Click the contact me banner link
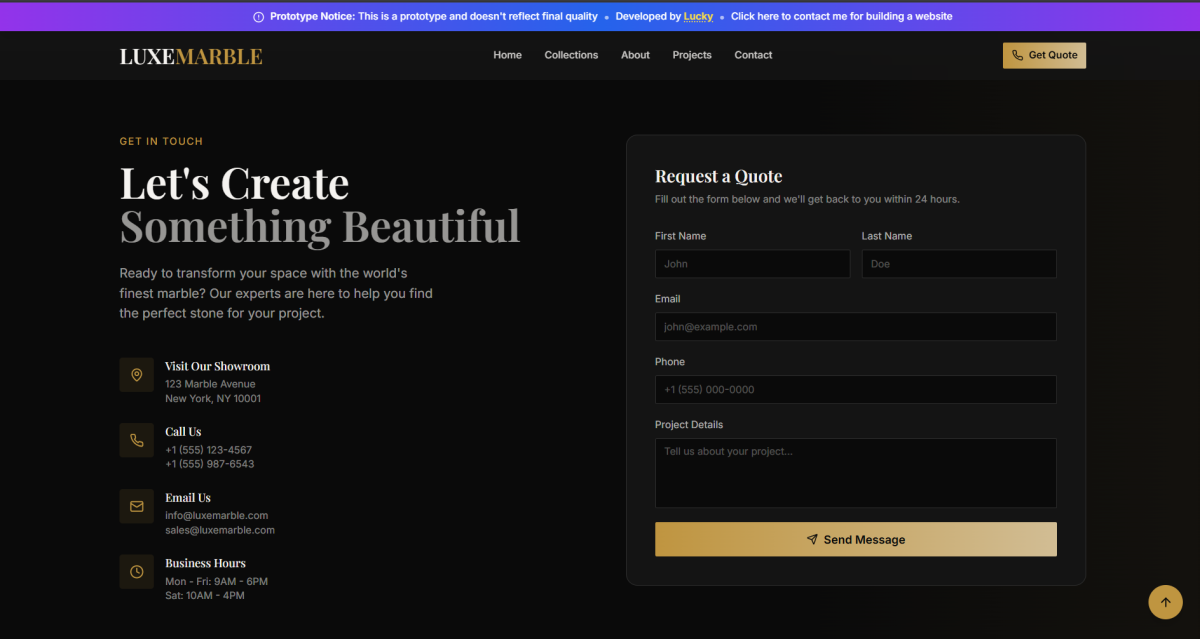The height and width of the screenshot is (639, 1200). (841, 17)
